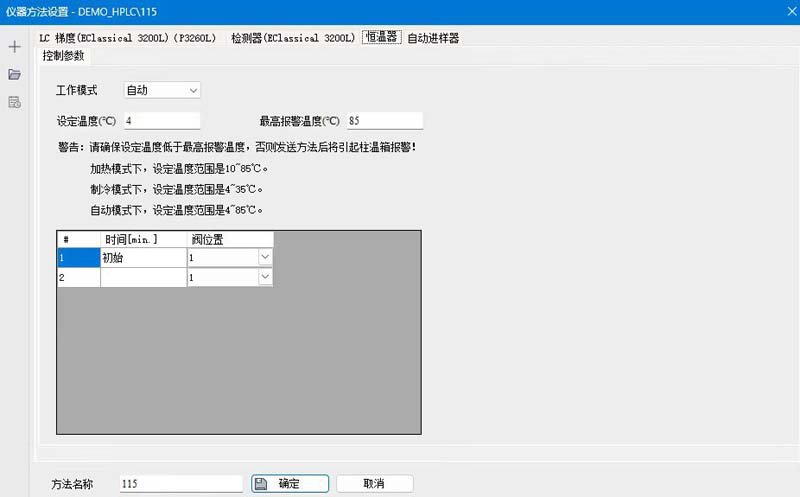Click the plus icon in the left sidebar
The image size is (800, 497).
click(x=14, y=47)
